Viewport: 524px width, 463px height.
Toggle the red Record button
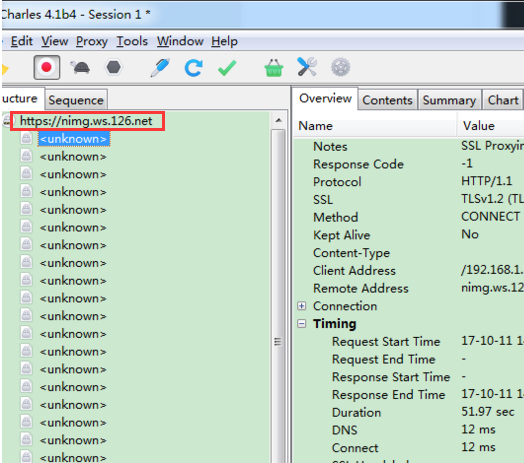coord(47,67)
